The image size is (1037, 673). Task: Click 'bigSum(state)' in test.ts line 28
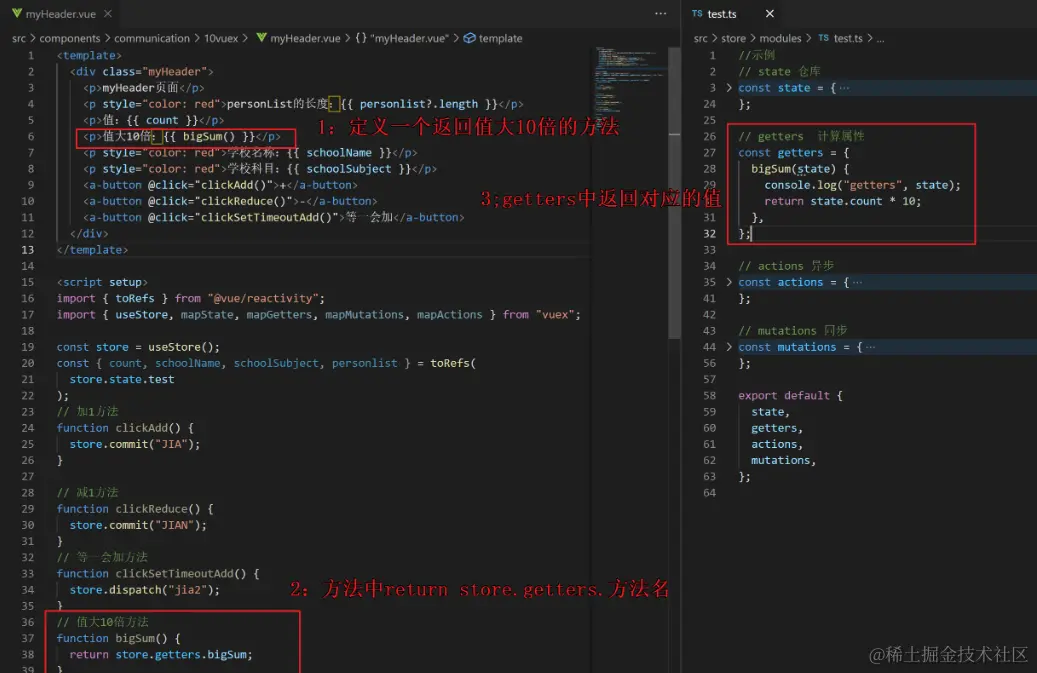click(793, 169)
